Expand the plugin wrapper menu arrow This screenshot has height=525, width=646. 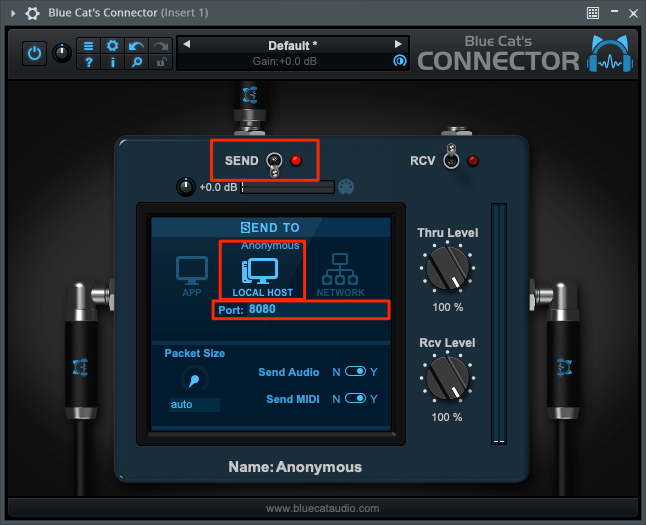[13, 13]
